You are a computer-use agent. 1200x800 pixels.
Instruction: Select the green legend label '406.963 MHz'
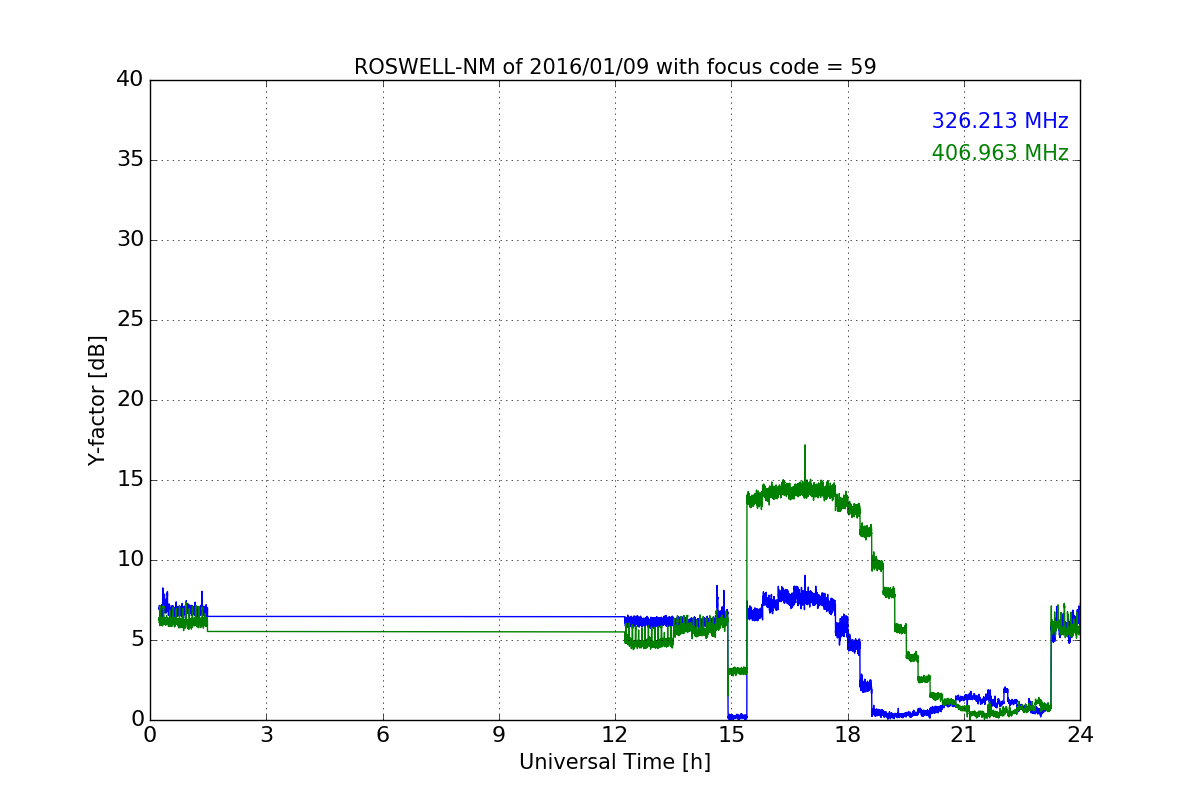(1000, 153)
